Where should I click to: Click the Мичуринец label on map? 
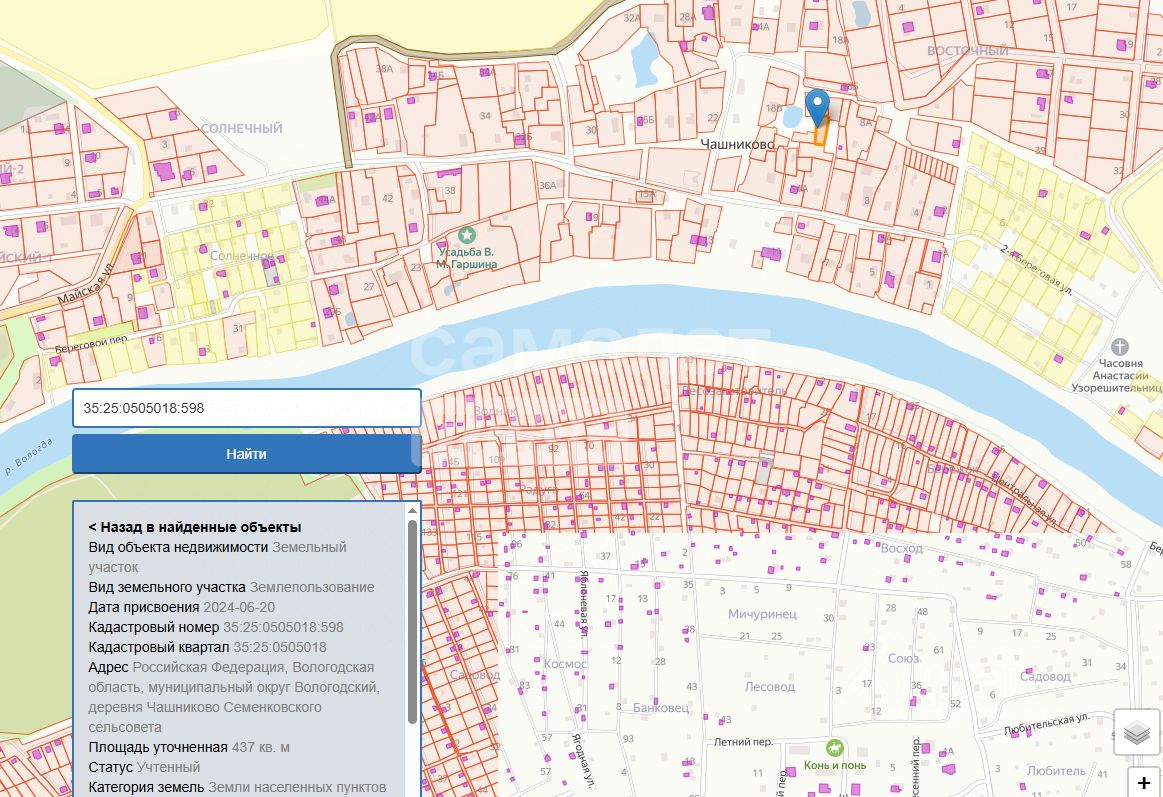pyautogui.click(x=762, y=614)
